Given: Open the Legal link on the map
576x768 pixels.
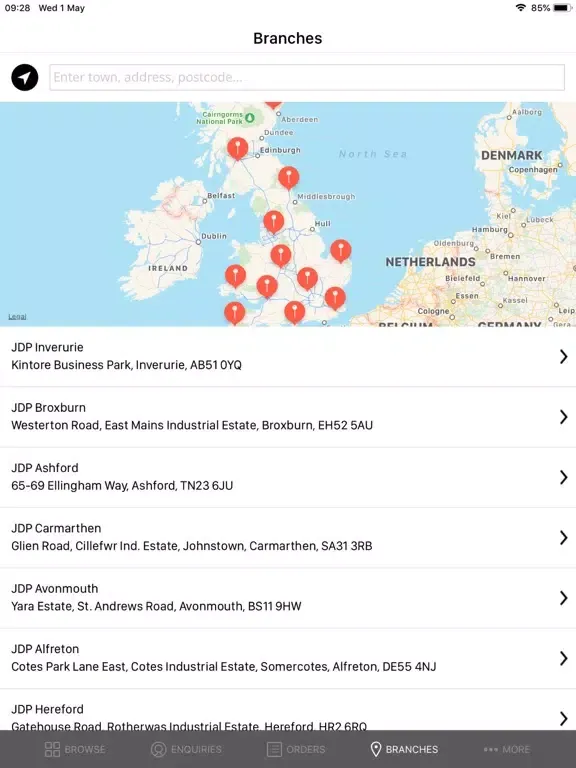Looking at the screenshot, I should (x=17, y=317).
